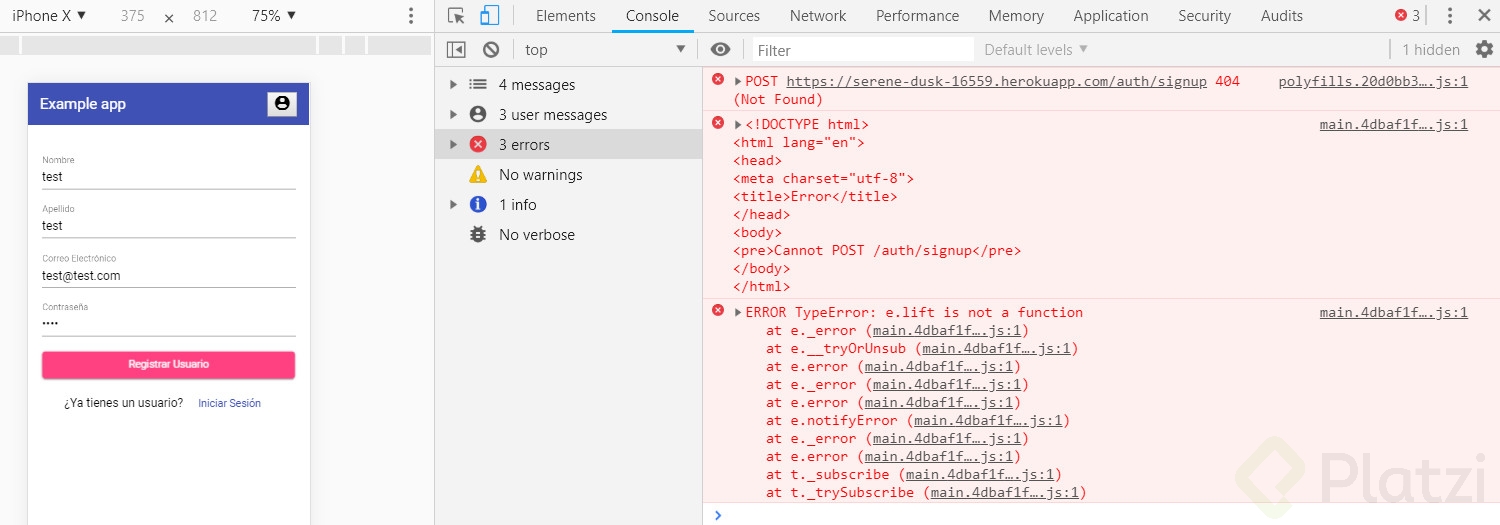
Task: Toggle the device toolbar icon
Action: pyautogui.click(x=489, y=16)
